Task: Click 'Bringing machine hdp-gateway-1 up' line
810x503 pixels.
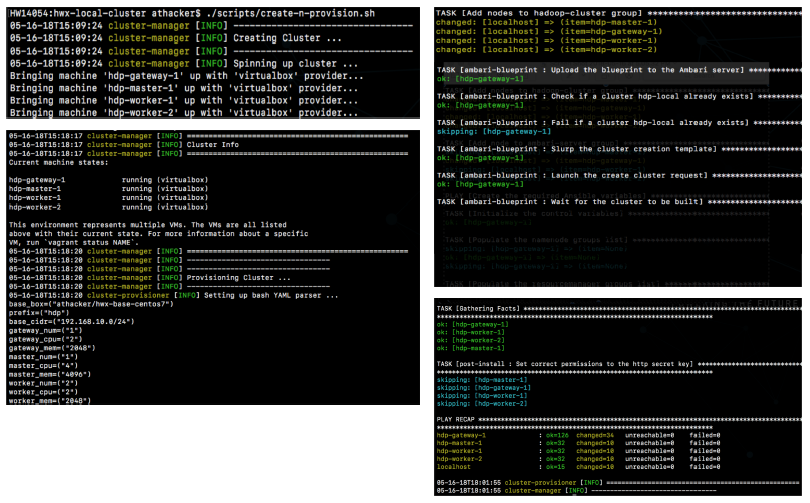Action: click(186, 76)
